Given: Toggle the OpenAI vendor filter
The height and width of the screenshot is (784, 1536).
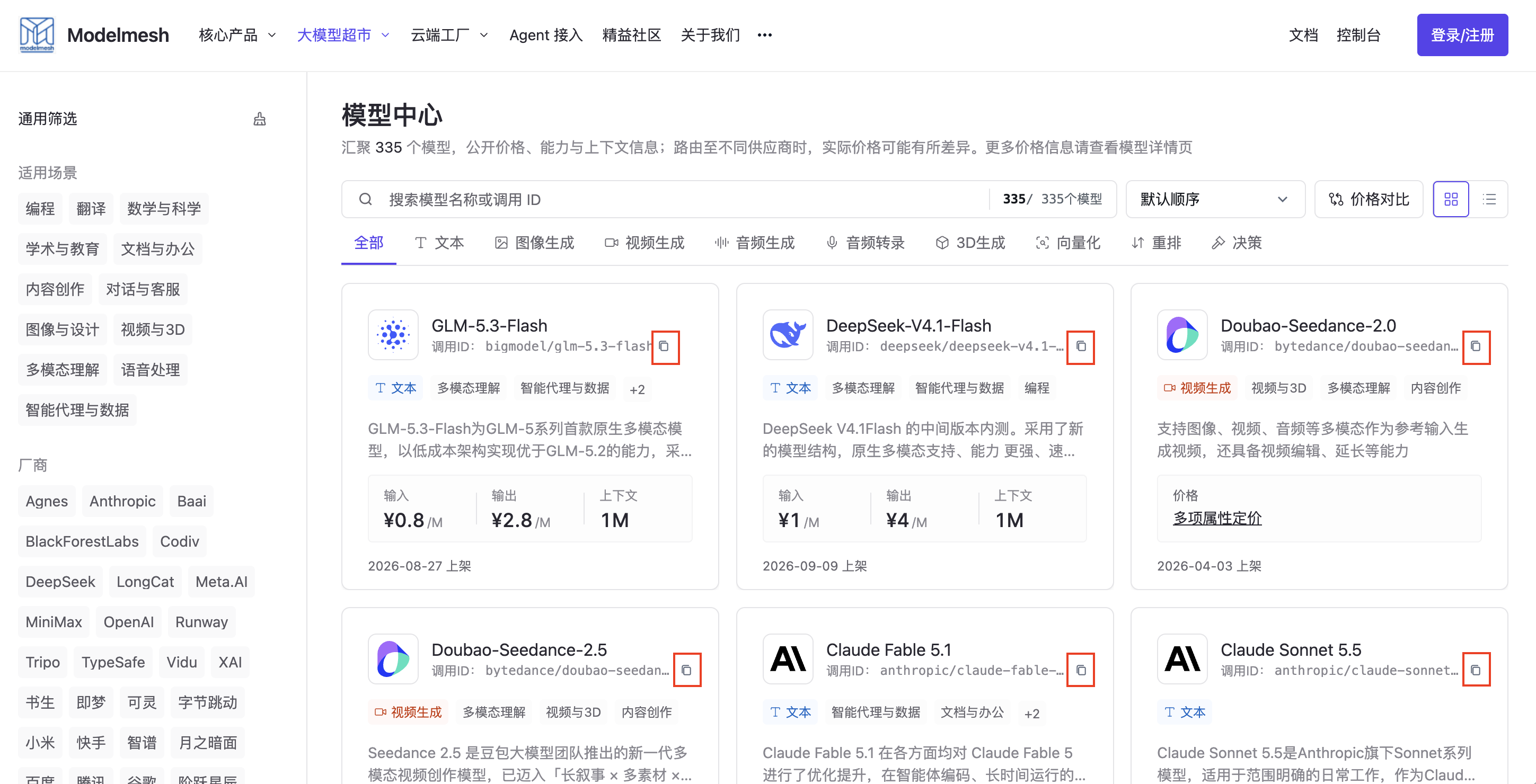Looking at the screenshot, I should (x=128, y=622).
